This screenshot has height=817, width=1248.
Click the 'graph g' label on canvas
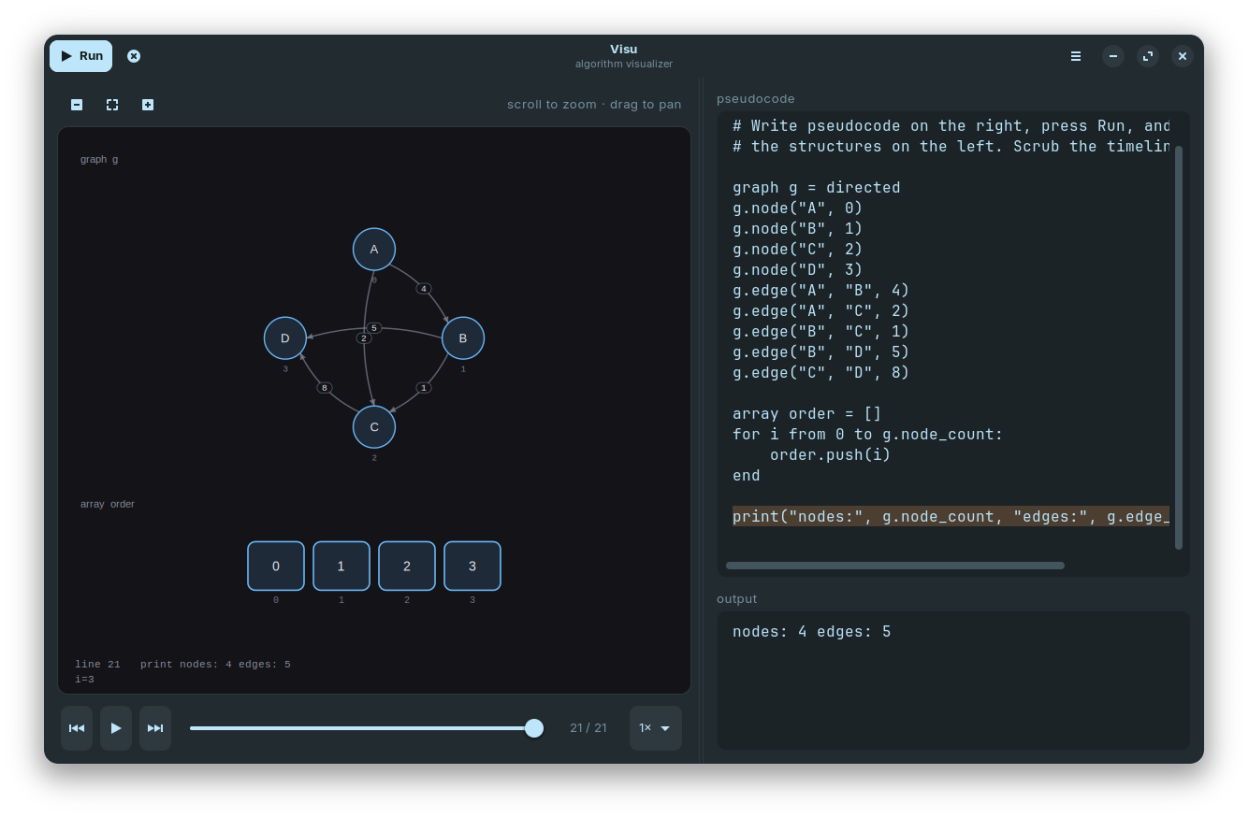[x=99, y=159]
